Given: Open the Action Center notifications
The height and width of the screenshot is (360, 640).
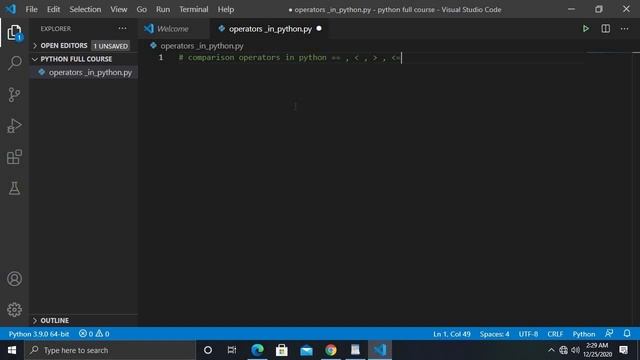Looking at the screenshot, I should click(623, 350).
